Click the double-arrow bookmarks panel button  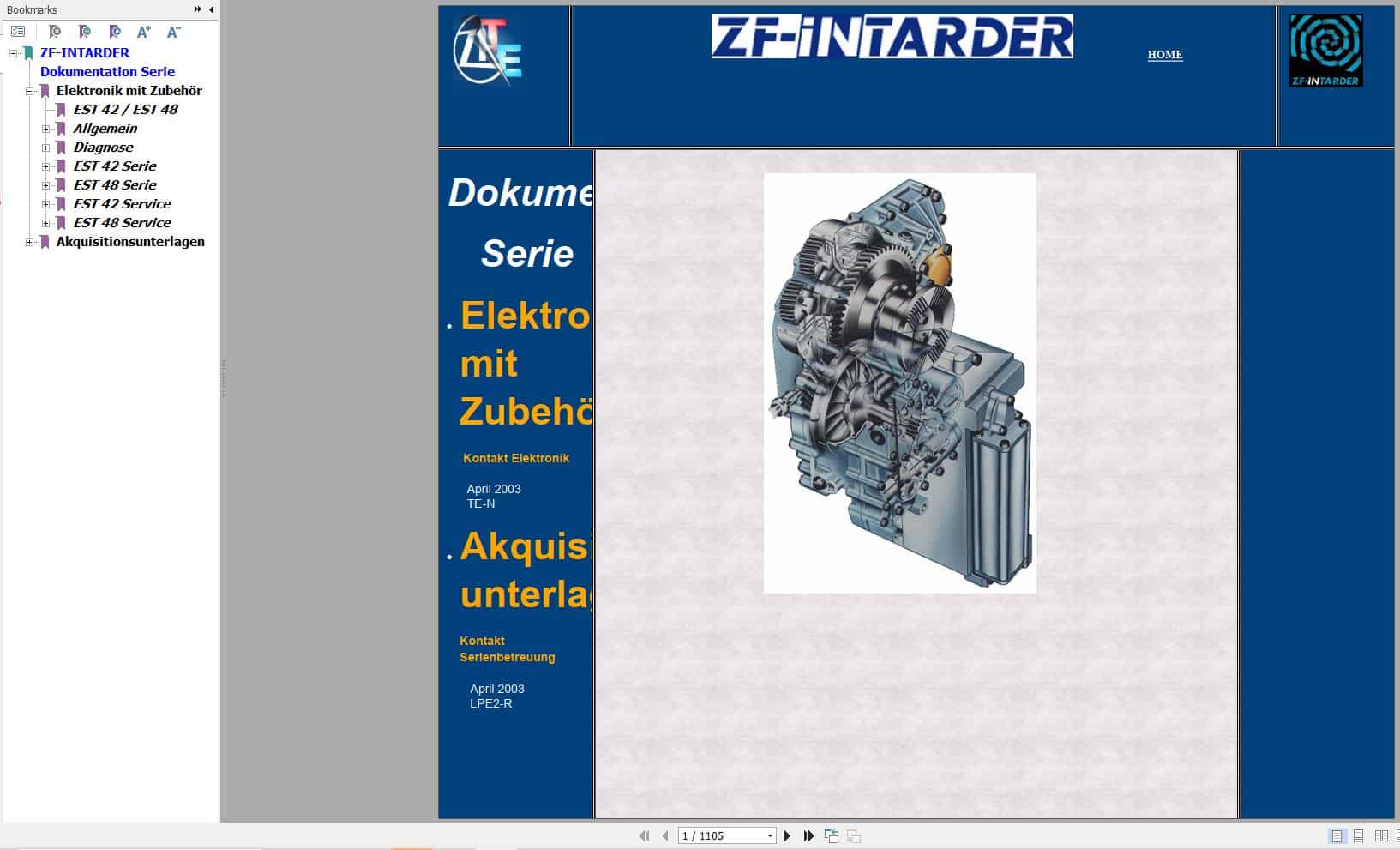tap(198, 9)
